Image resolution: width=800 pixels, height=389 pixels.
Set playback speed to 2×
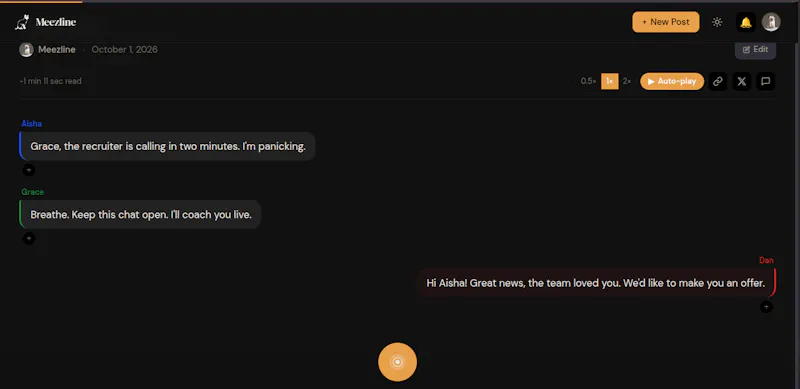point(627,81)
